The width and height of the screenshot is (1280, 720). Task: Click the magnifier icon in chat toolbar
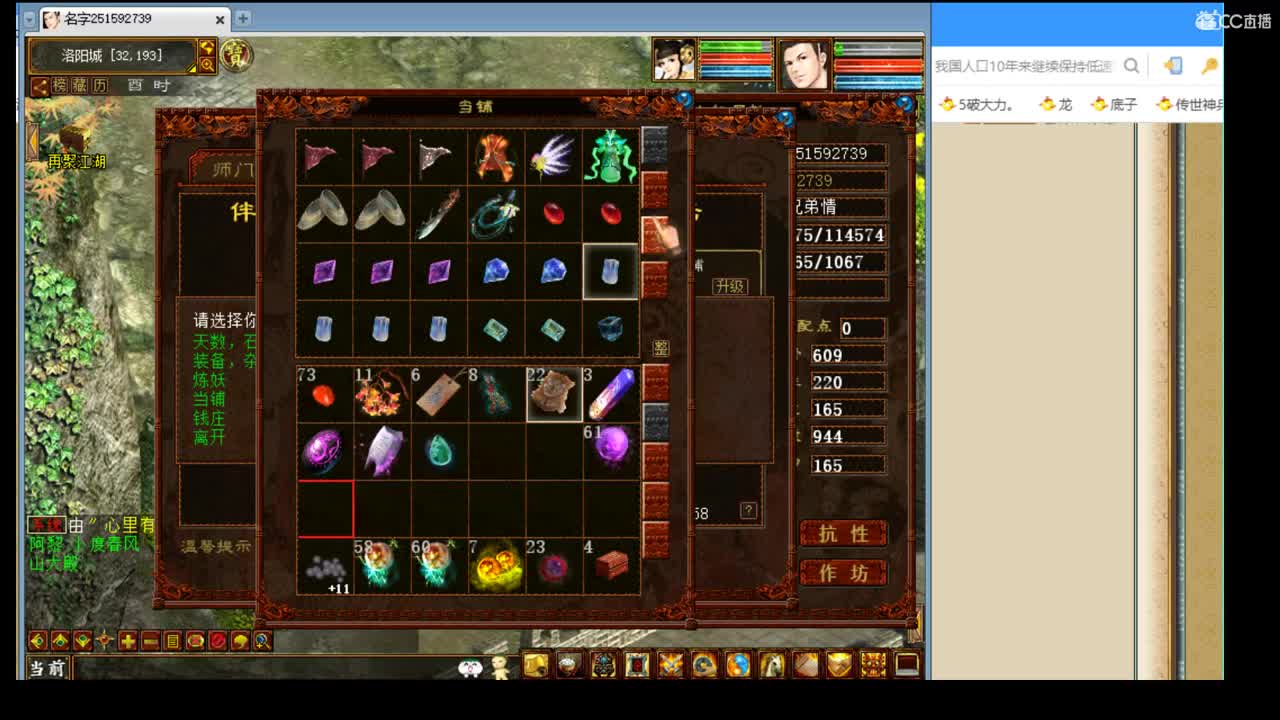click(x=262, y=641)
